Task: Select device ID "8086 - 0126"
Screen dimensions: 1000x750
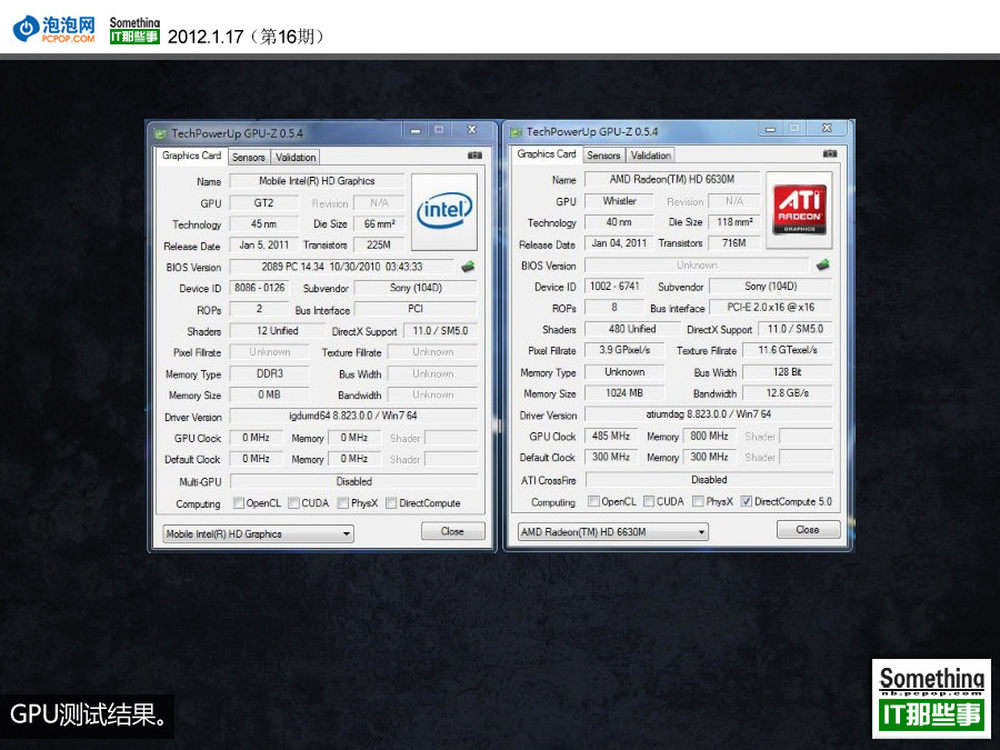Action: pos(260,288)
